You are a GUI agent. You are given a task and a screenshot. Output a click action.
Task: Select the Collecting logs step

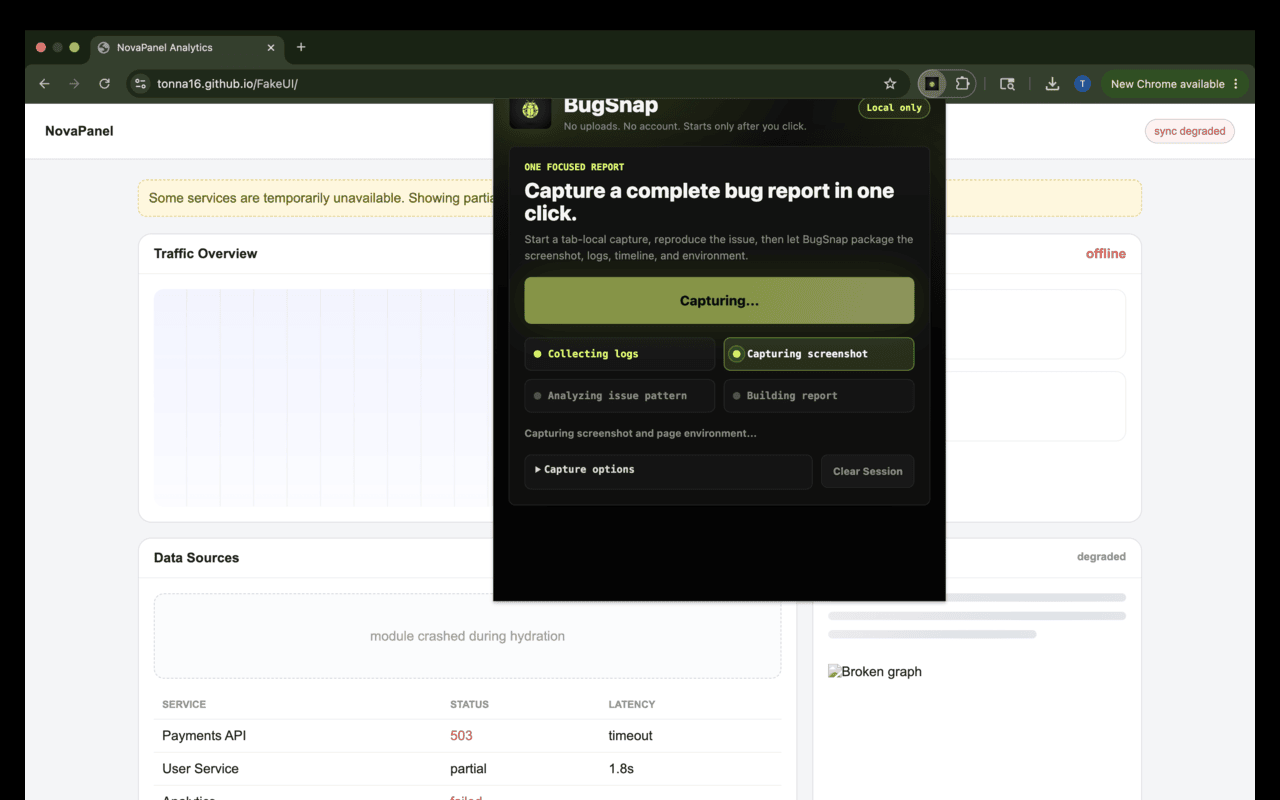point(620,354)
